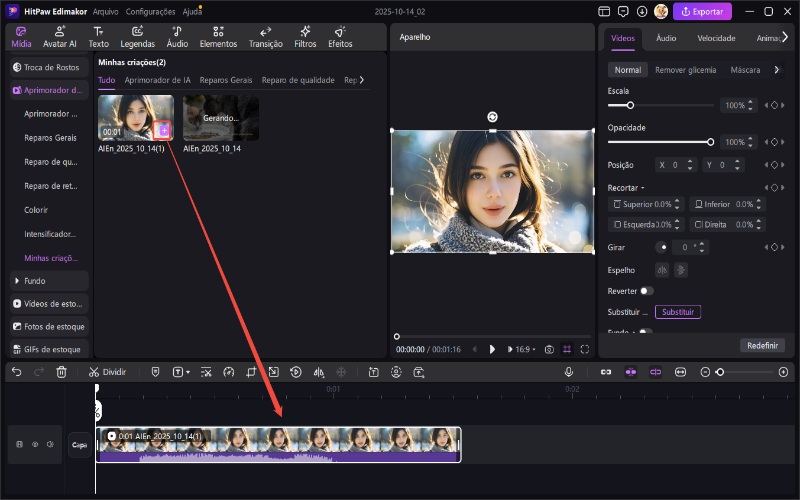Open the Transição panel
Image resolution: width=800 pixels, height=500 pixels.
point(265,37)
